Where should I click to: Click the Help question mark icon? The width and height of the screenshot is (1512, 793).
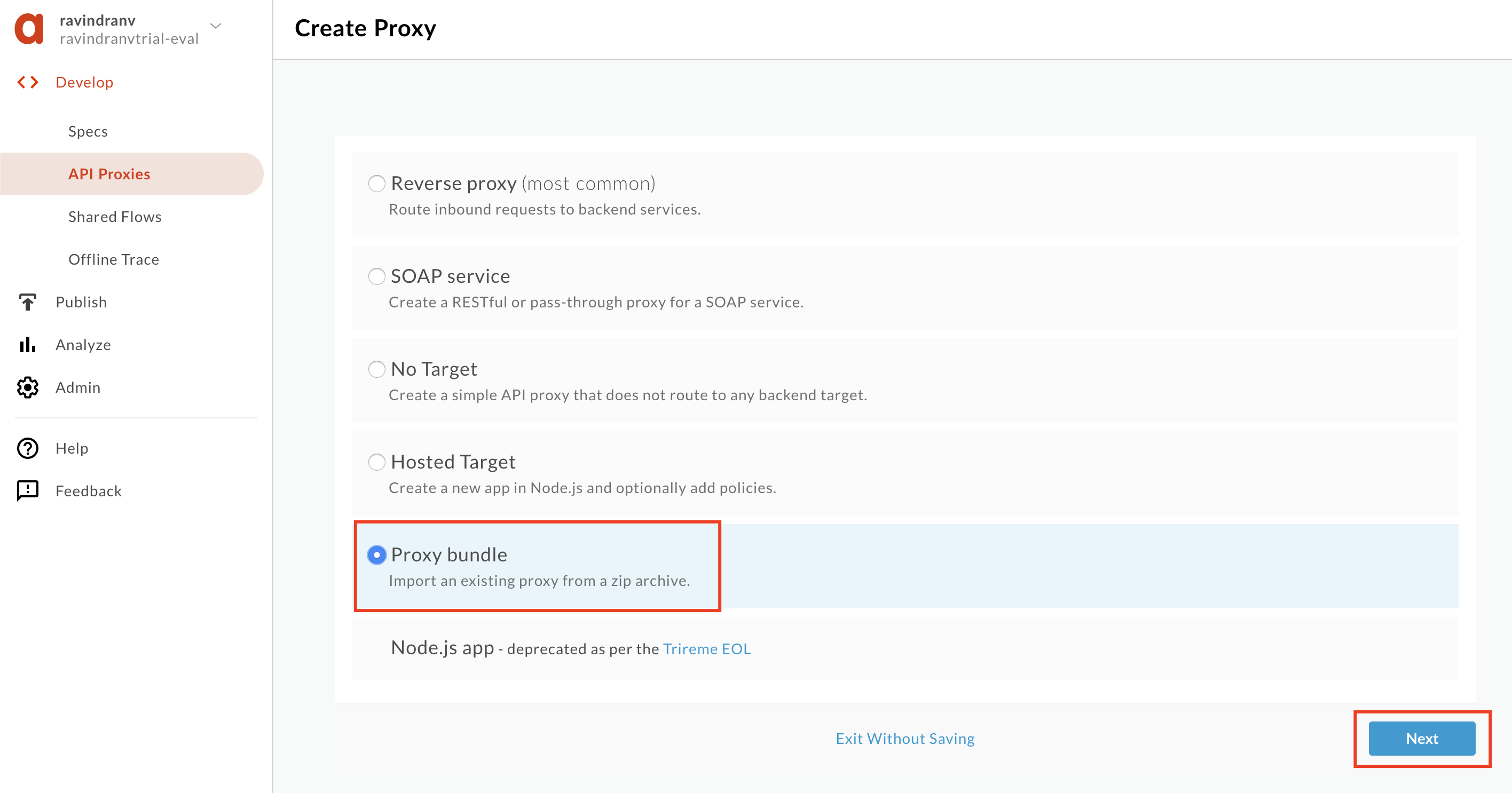28,448
